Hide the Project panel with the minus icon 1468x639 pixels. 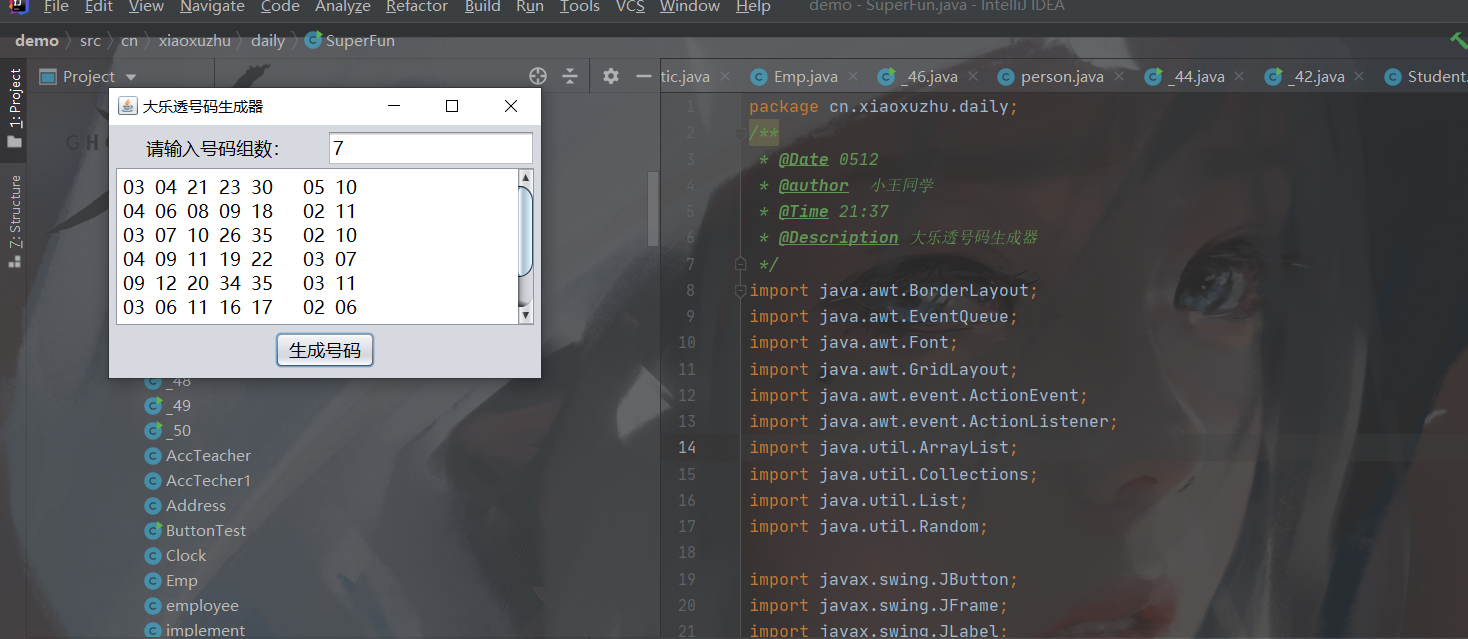(x=643, y=76)
